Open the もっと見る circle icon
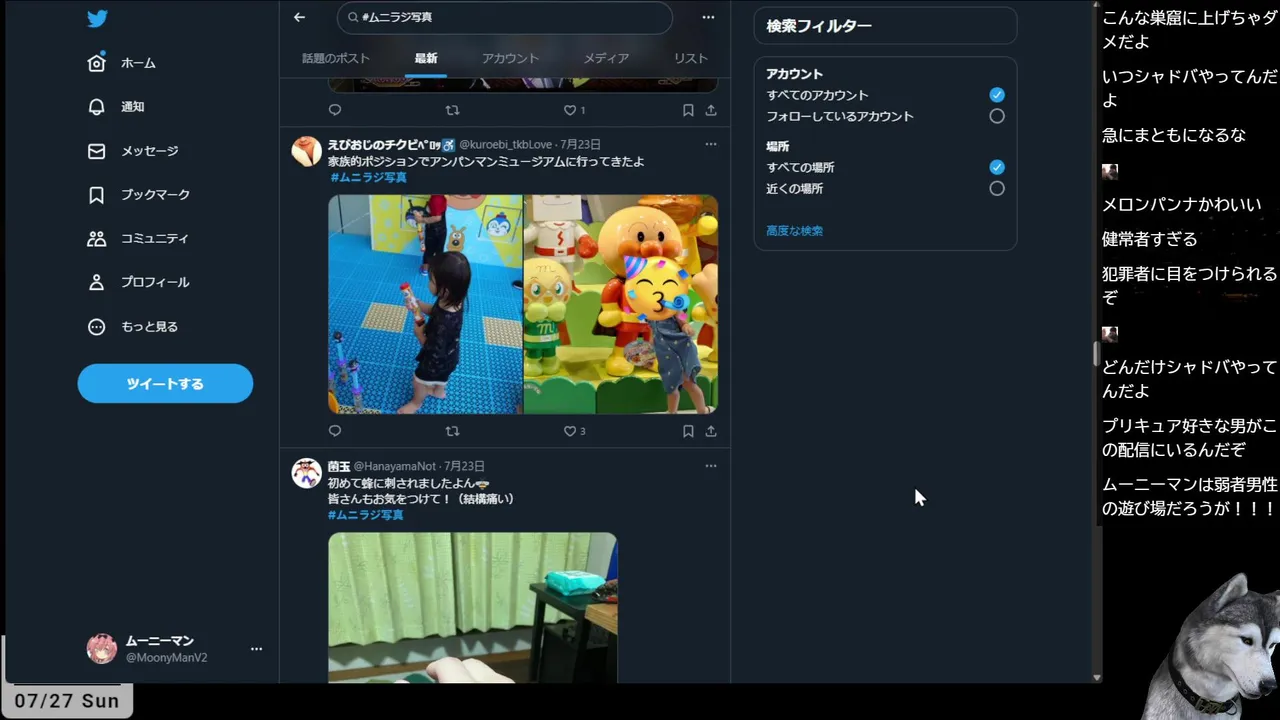The width and height of the screenshot is (1280, 720). (96, 326)
